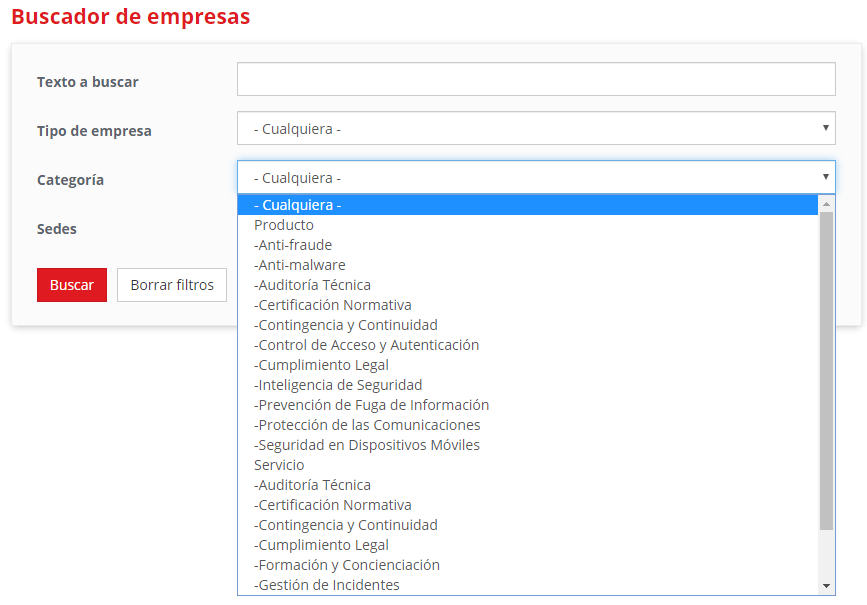
Task: Pick -Protección de las Comunicaciones
Action: pyautogui.click(x=367, y=425)
